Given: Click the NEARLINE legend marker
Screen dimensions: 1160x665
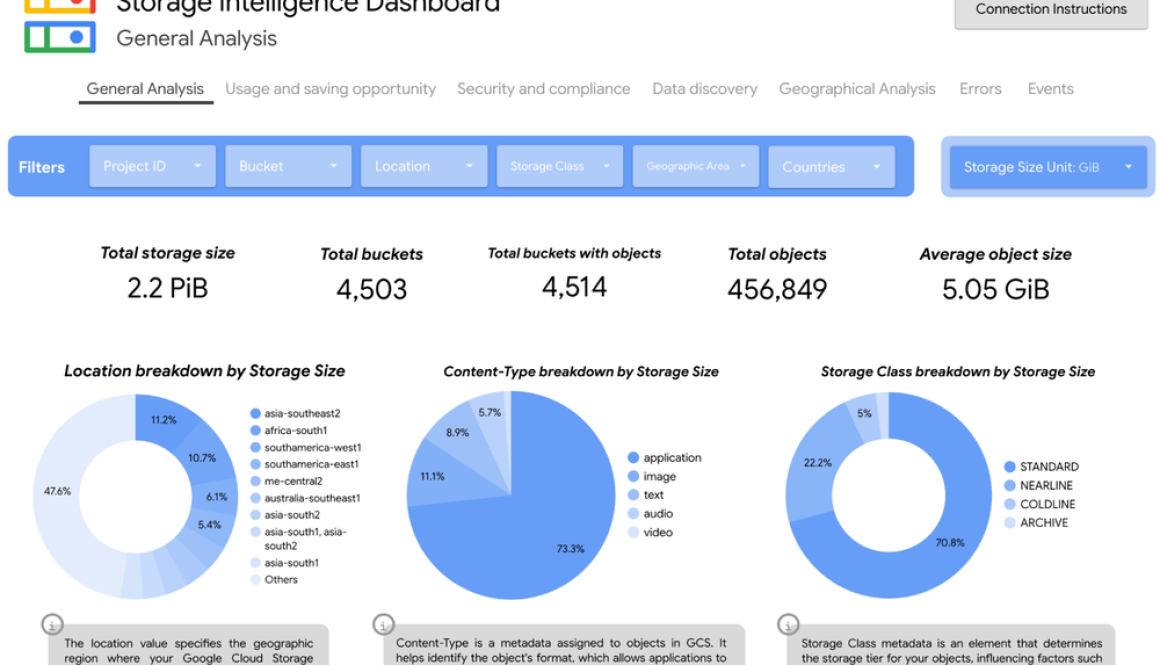Looking at the screenshot, I should pos(1008,485).
